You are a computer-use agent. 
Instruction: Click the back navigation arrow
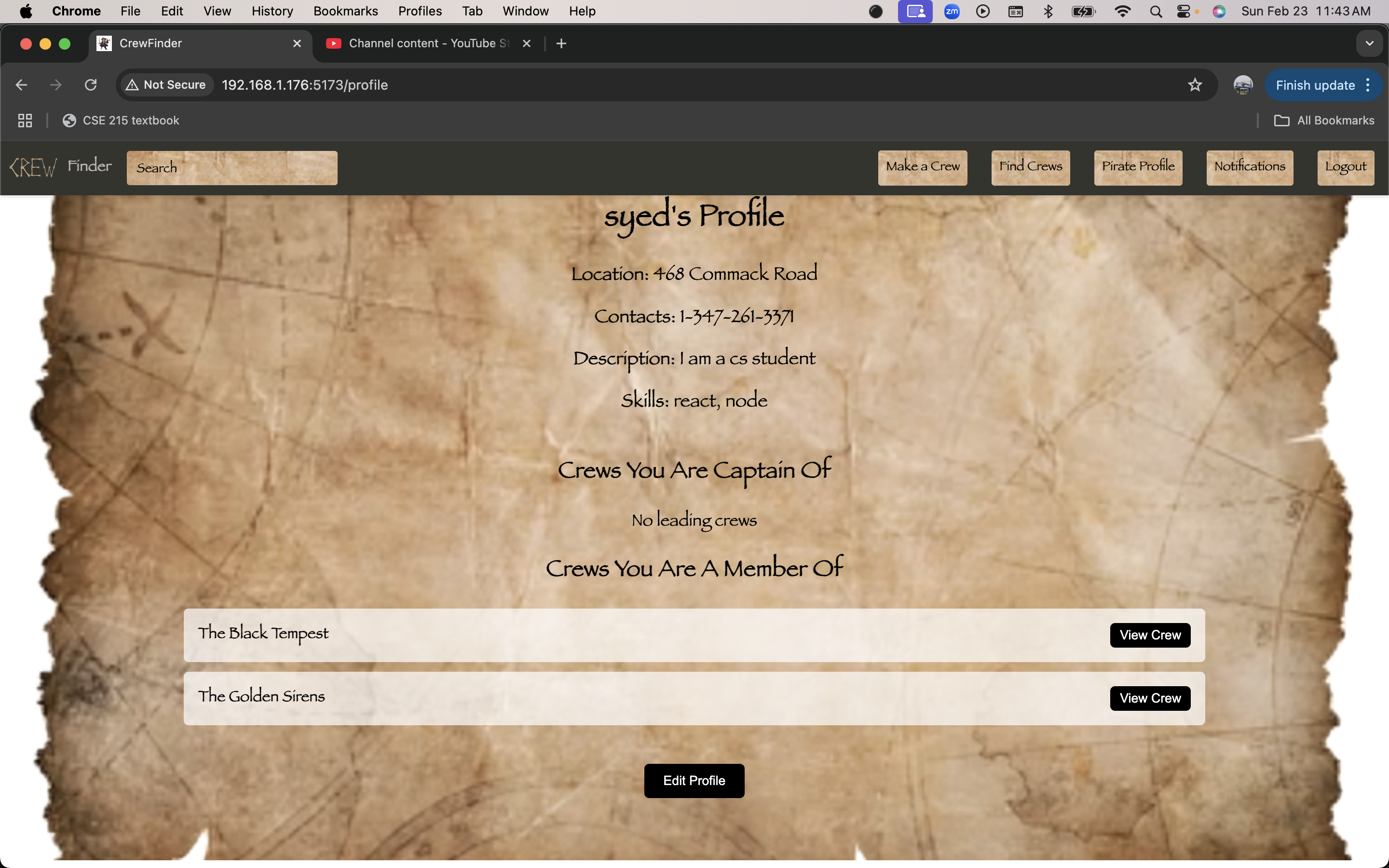point(21,85)
